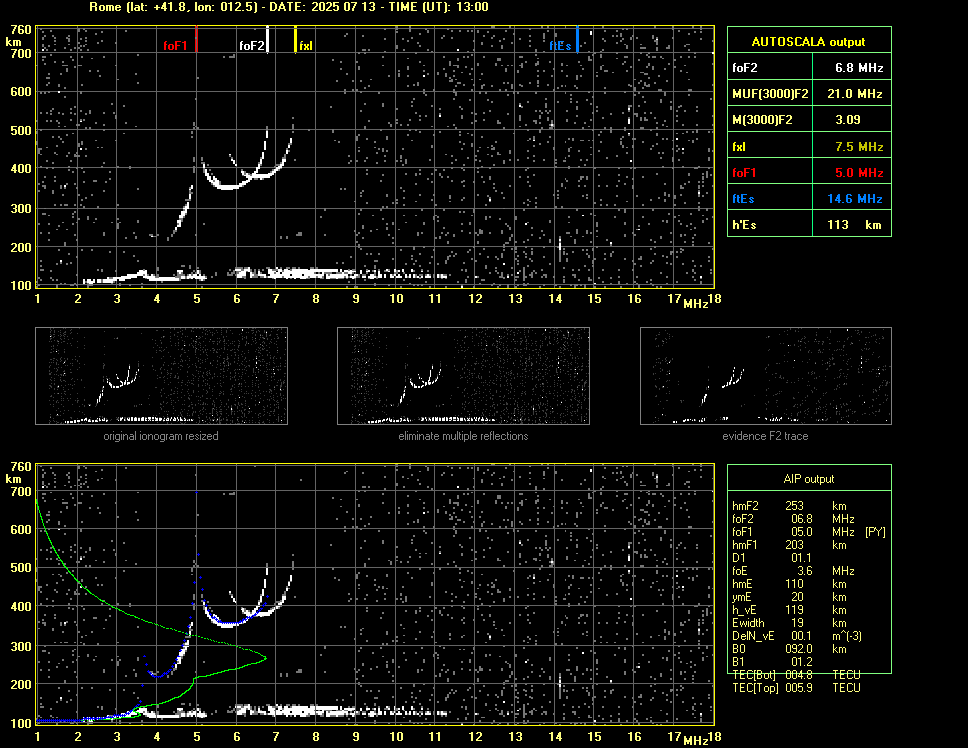Select the h_vE value '119'
This screenshot has height=748, width=968.
[795, 610]
